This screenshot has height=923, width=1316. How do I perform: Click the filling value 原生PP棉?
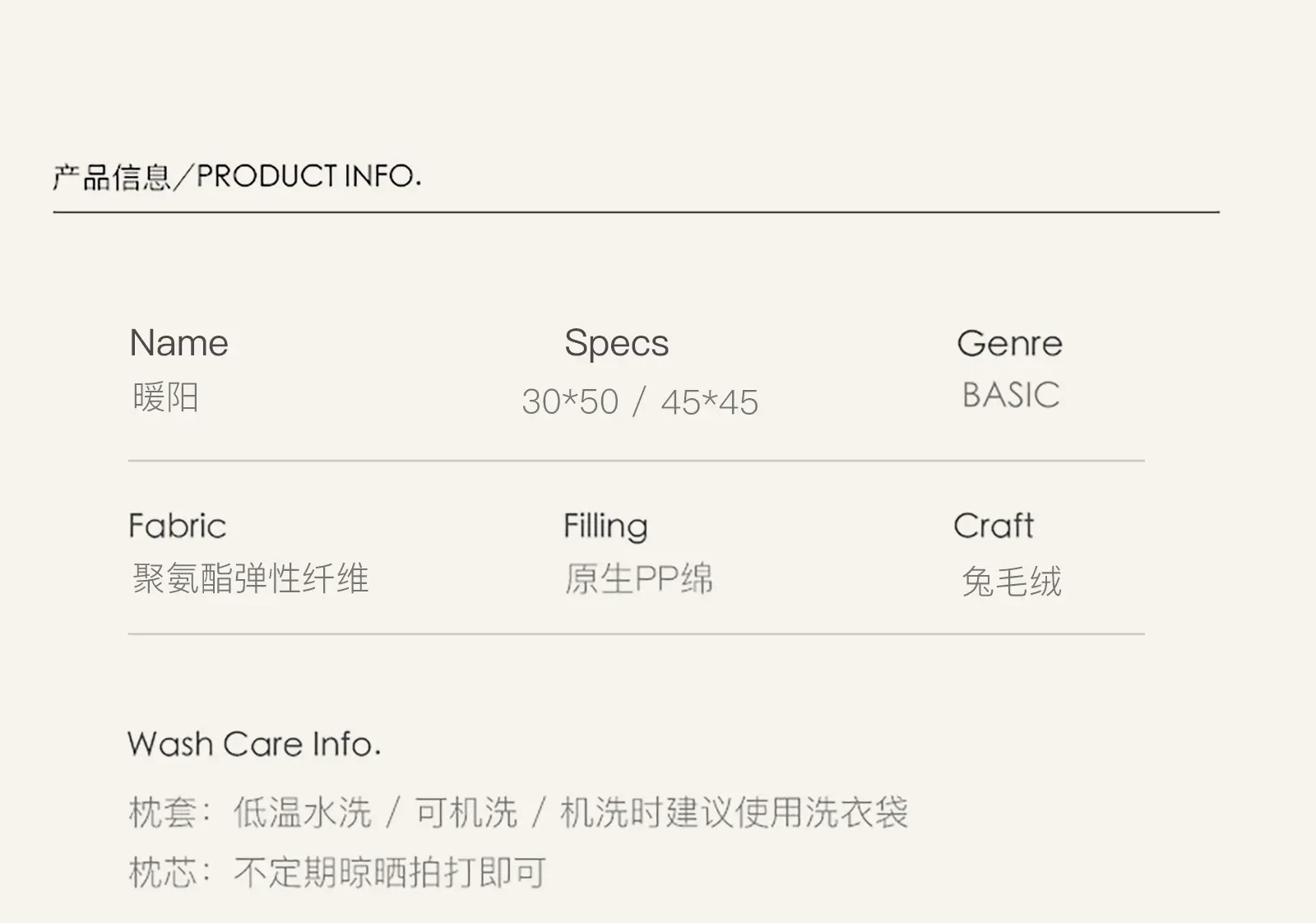tap(638, 578)
